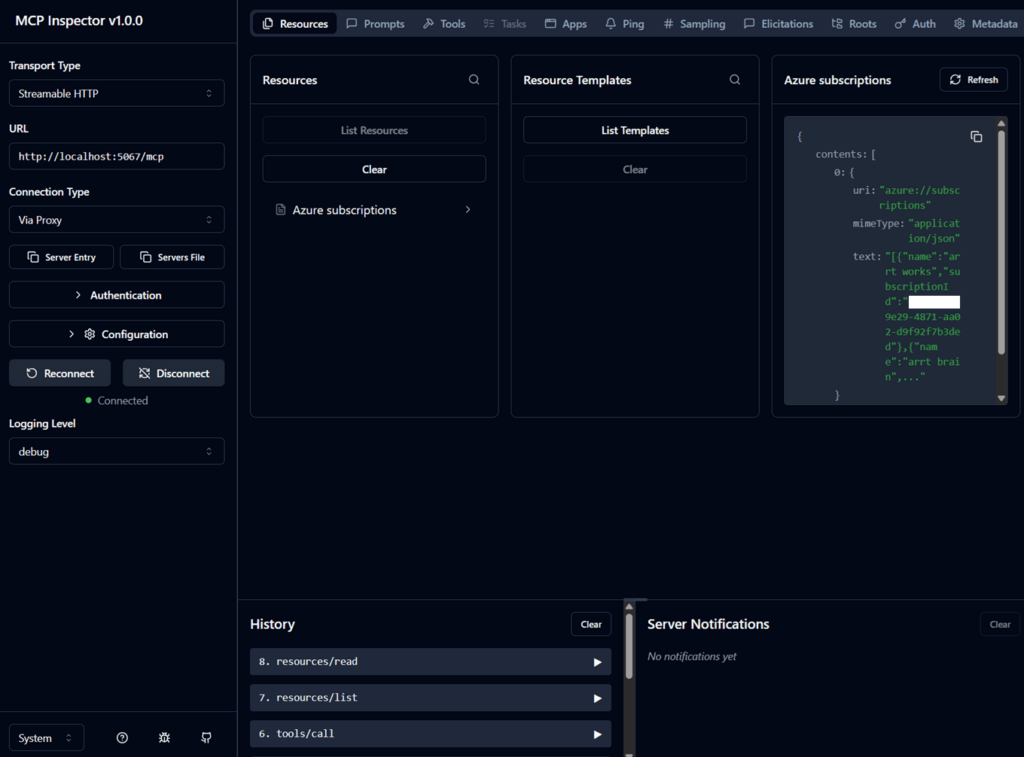Click the Connected status indicator
The image size is (1024, 757).
tap(116, 400)
